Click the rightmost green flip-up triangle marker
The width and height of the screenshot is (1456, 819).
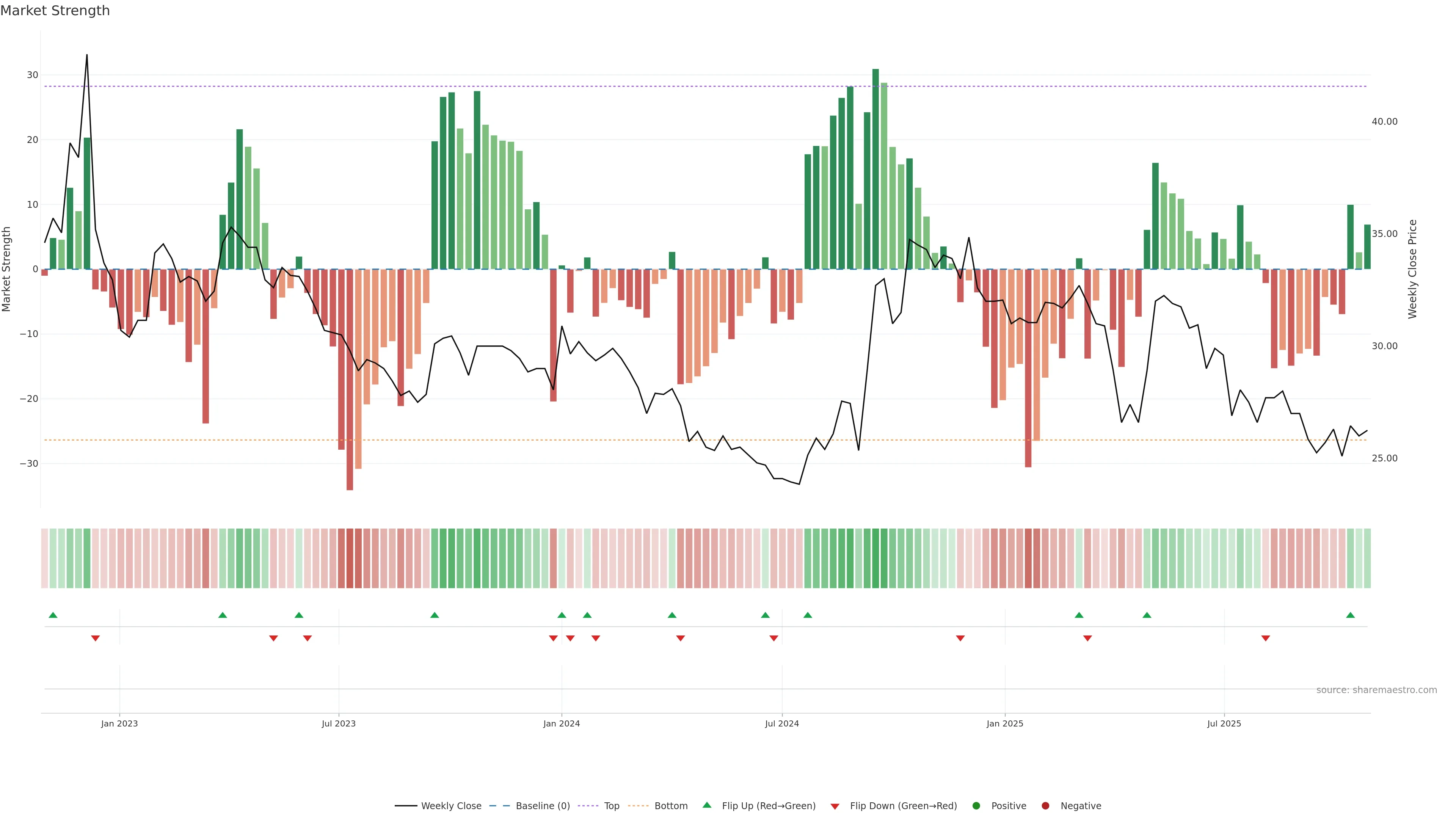[1350, 615]
